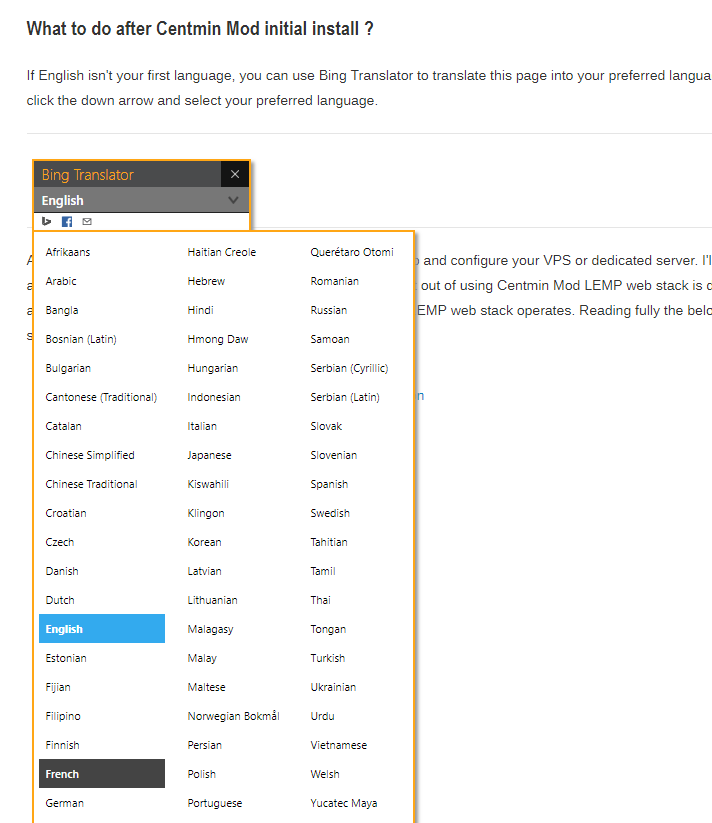Select the French language option
The height and width of the screenshot is (823, 712).
(x=102, y=774)
